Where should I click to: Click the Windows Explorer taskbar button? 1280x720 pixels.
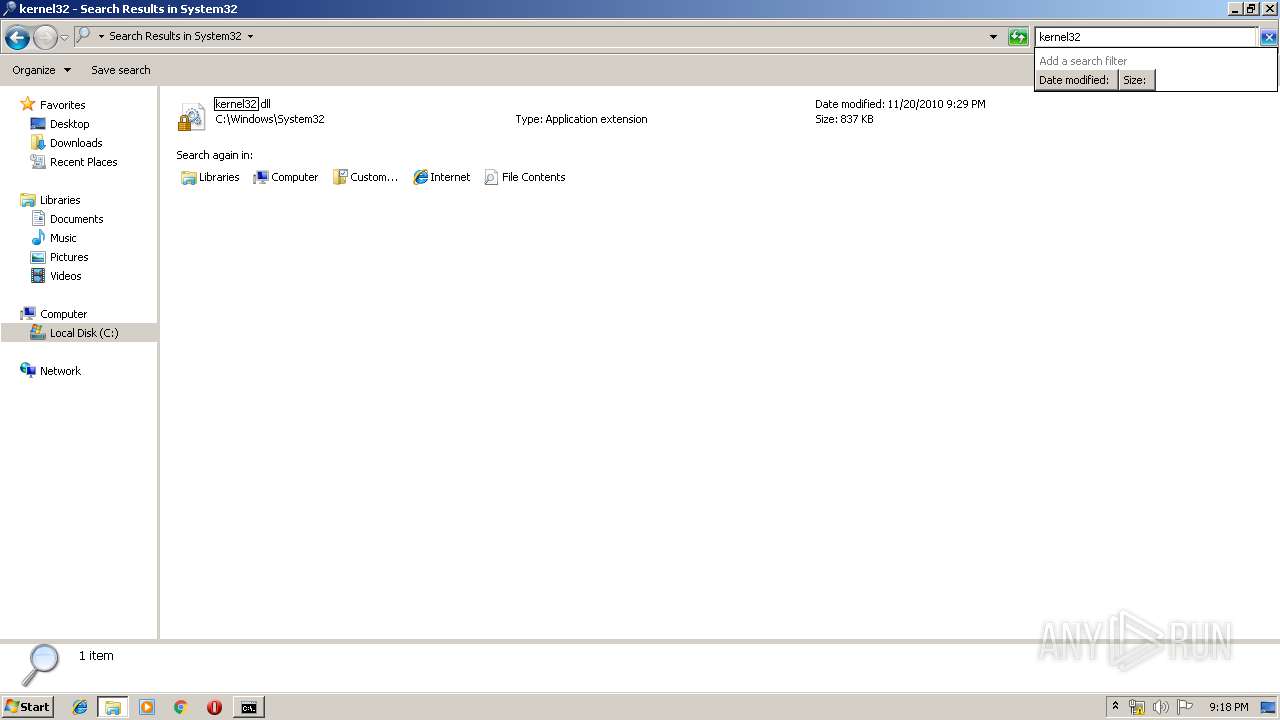point(113,707)
